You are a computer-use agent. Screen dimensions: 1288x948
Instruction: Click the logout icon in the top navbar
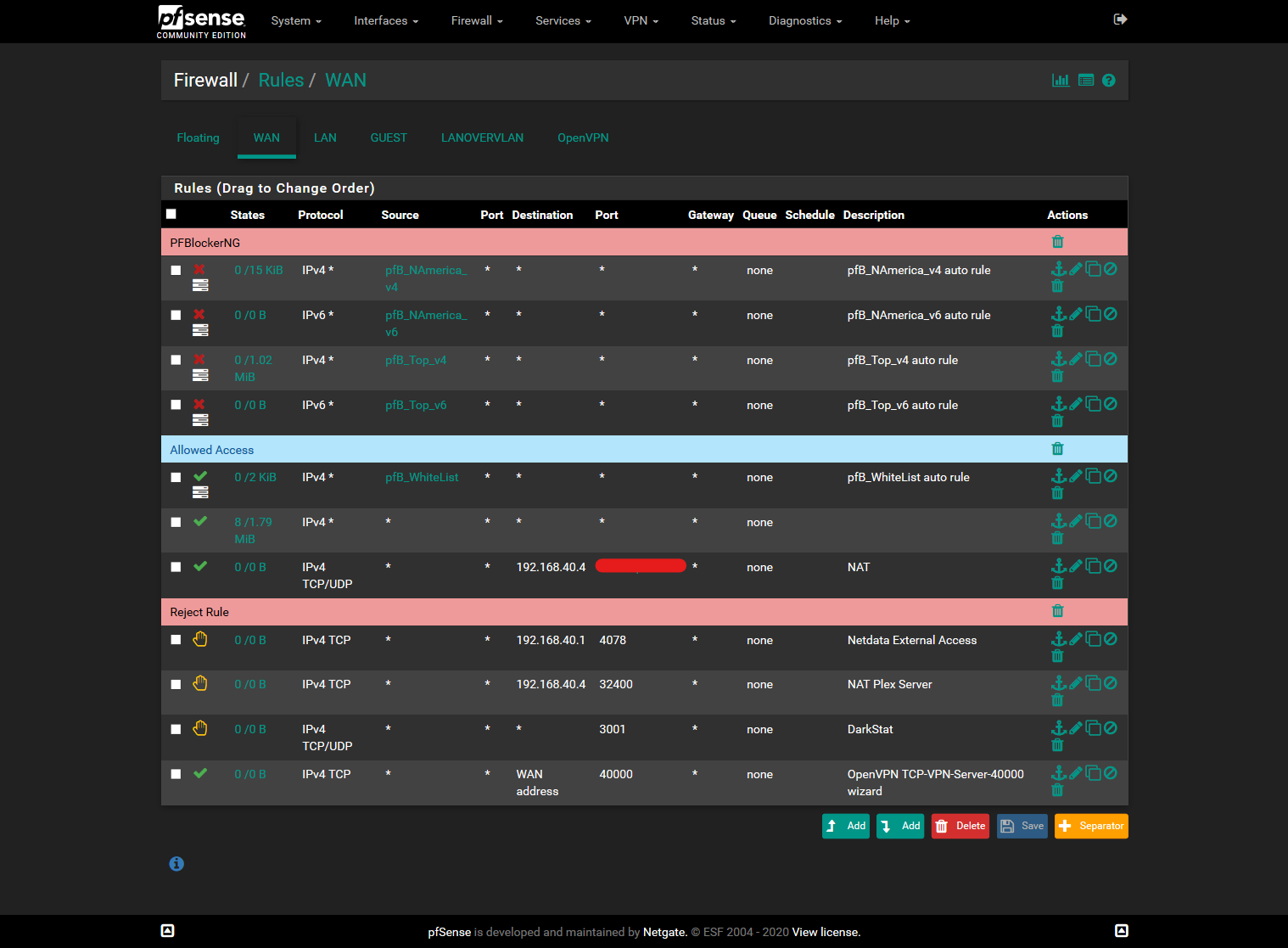(1120, 20)
